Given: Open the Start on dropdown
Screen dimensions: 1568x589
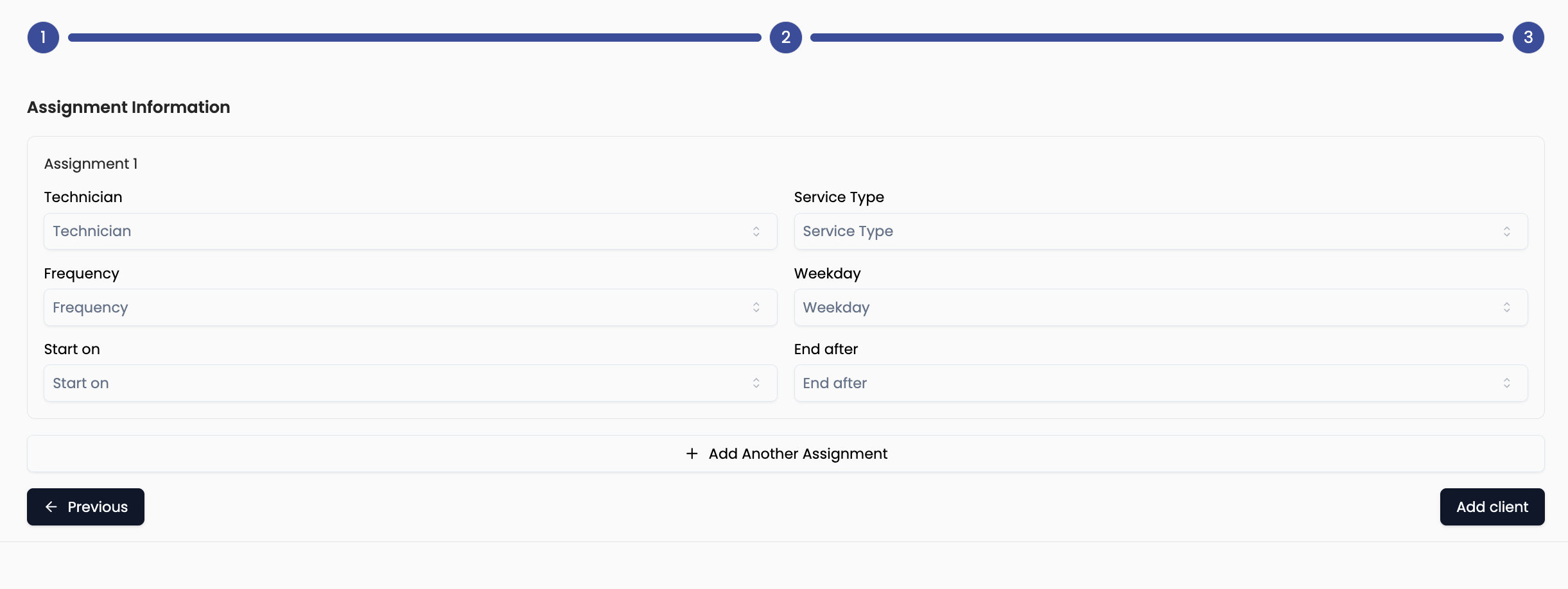Looking at the screenshot, I should (410, 383).
